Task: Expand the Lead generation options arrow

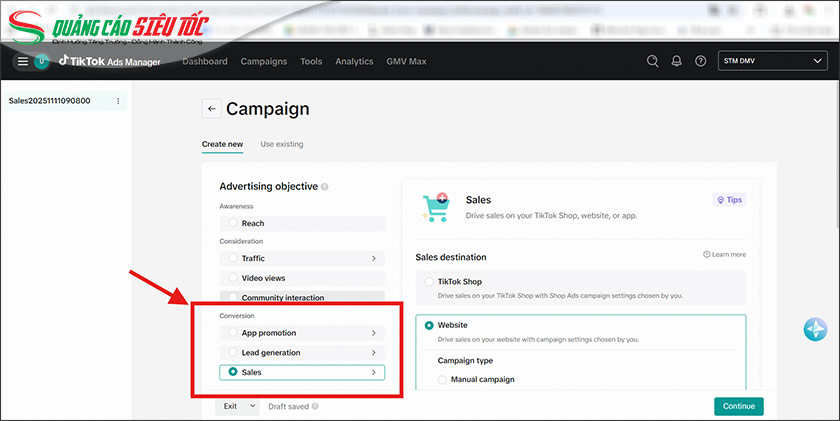Action: pyautogui.click(x=373, y=353)
